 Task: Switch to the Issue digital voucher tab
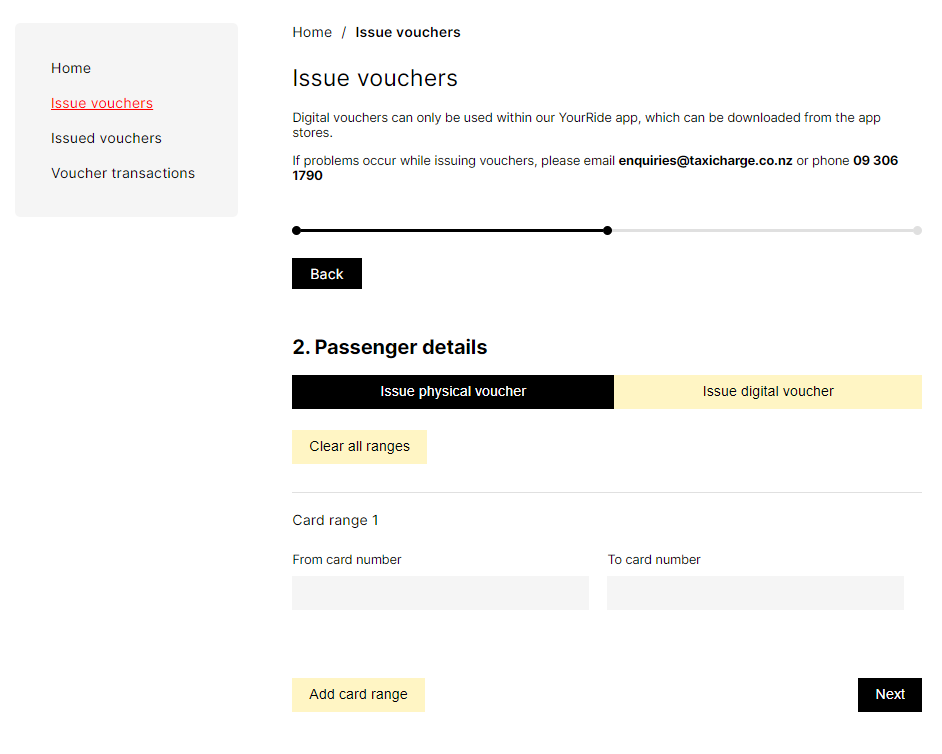(767, 391)
